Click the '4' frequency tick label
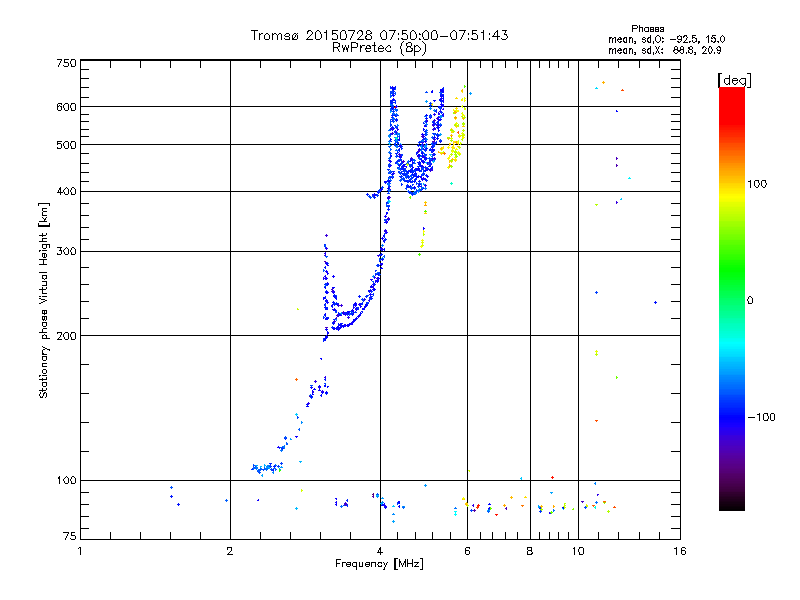 tap(380, 551)
